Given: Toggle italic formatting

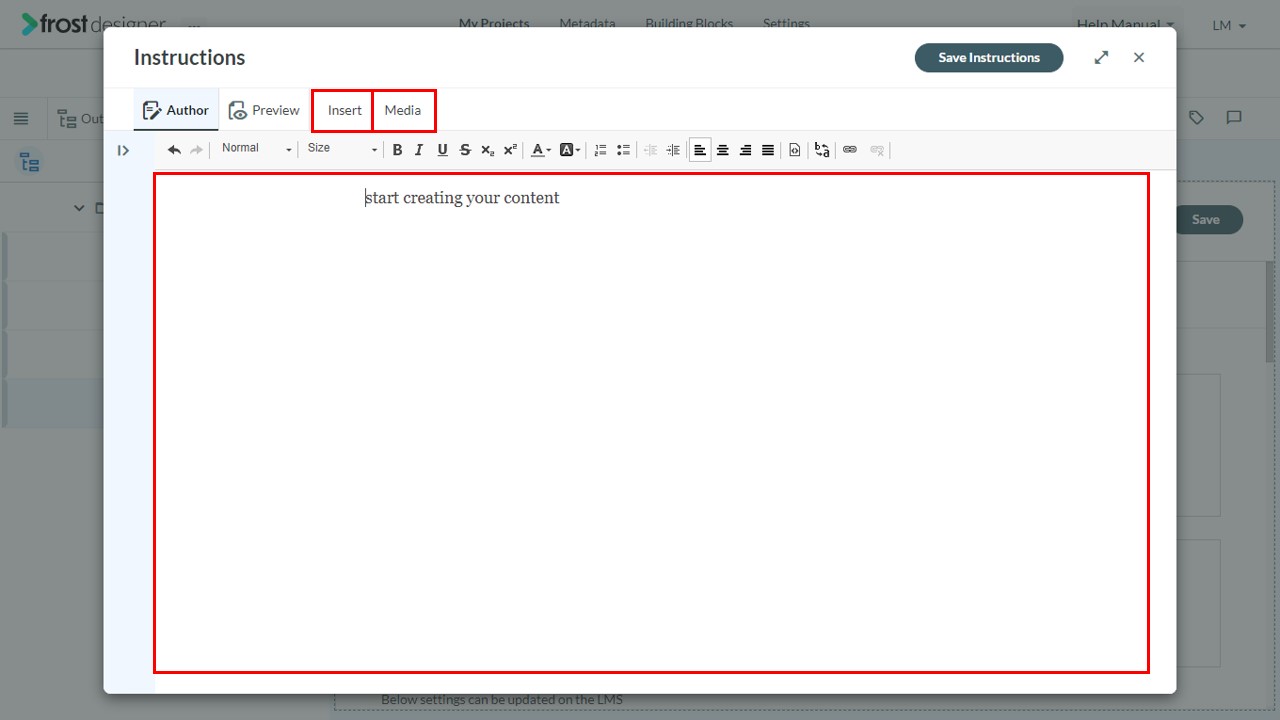Looking at the screenshot, I should 419,150.
